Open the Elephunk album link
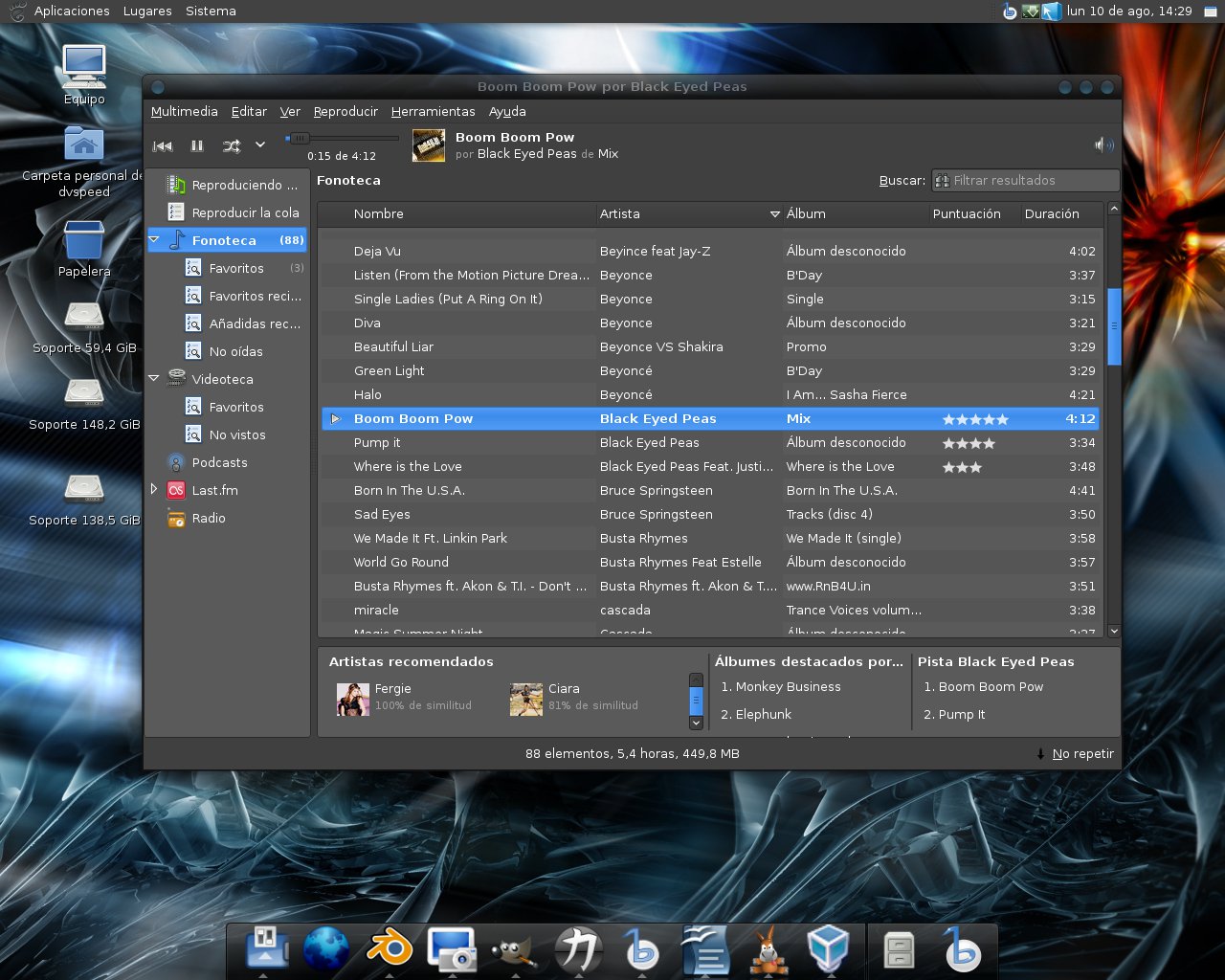 pos(764,715)
